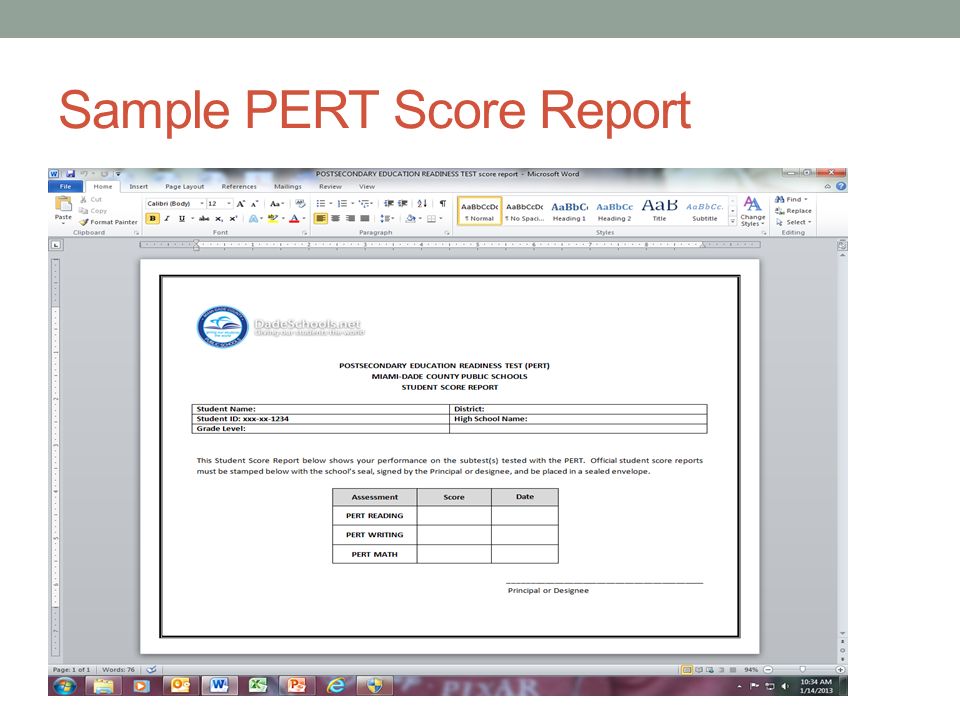Select Center alignment
This screenshot has height=720, width=960.
point(336,219)
